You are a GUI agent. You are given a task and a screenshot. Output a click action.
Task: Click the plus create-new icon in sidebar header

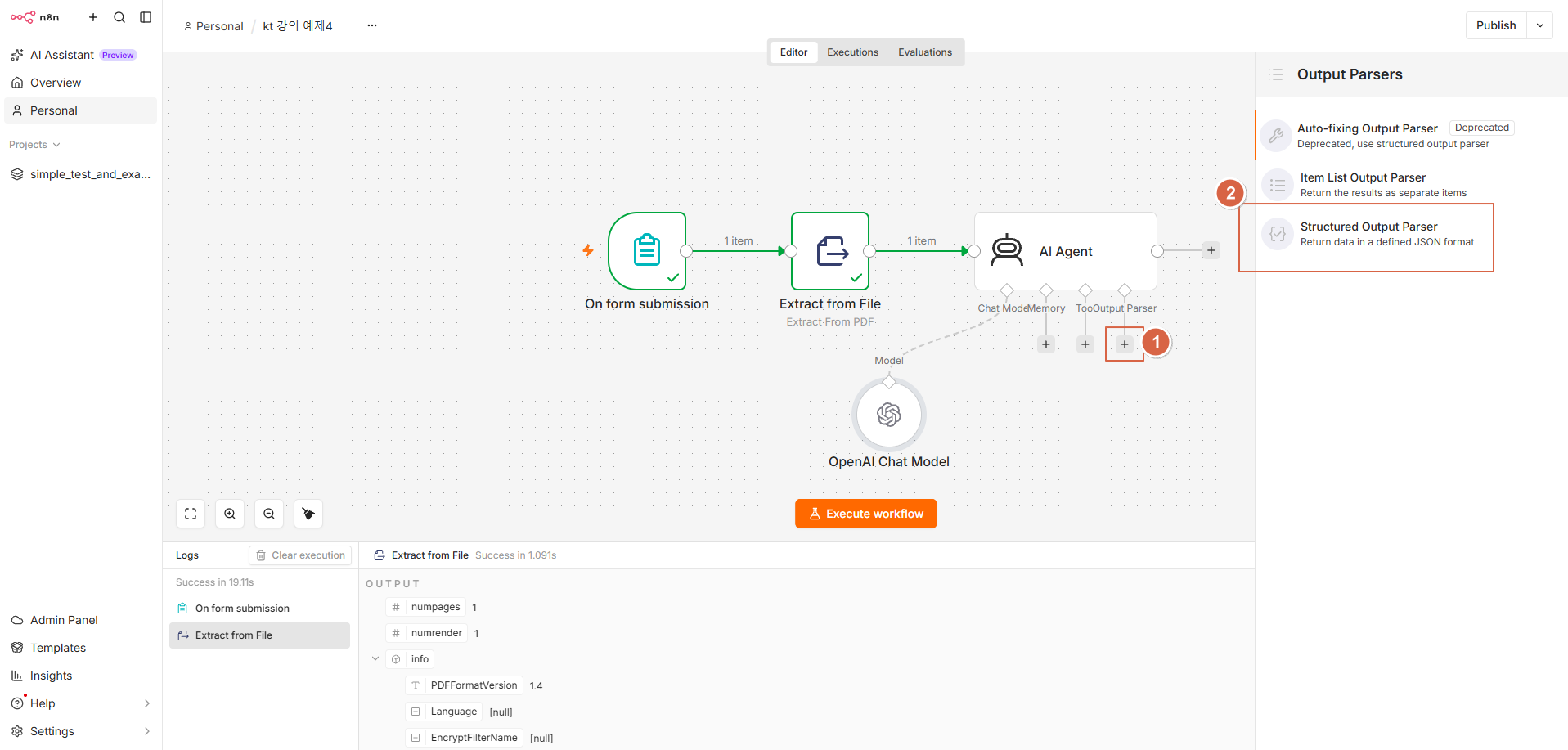pyautogui.click(x=93, y=17)
